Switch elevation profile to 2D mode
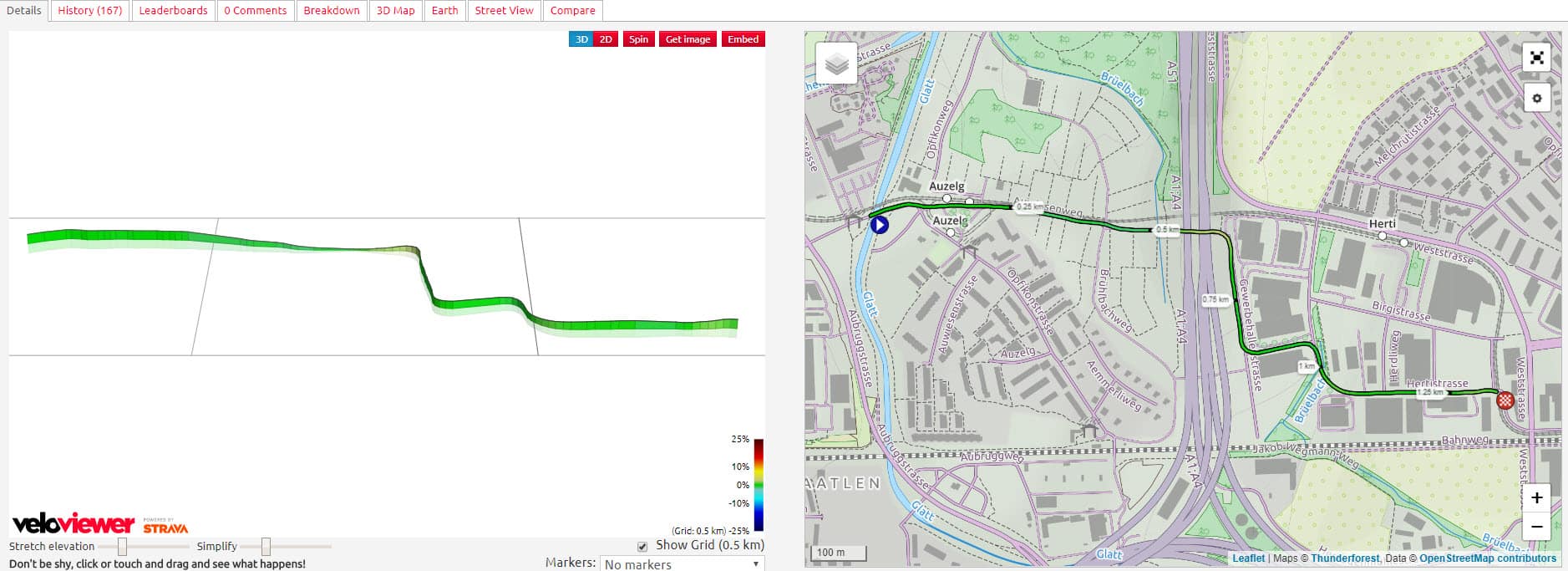Image resolution: width=1568 pixels, height=571 pixels. click(x=606, y=39)
